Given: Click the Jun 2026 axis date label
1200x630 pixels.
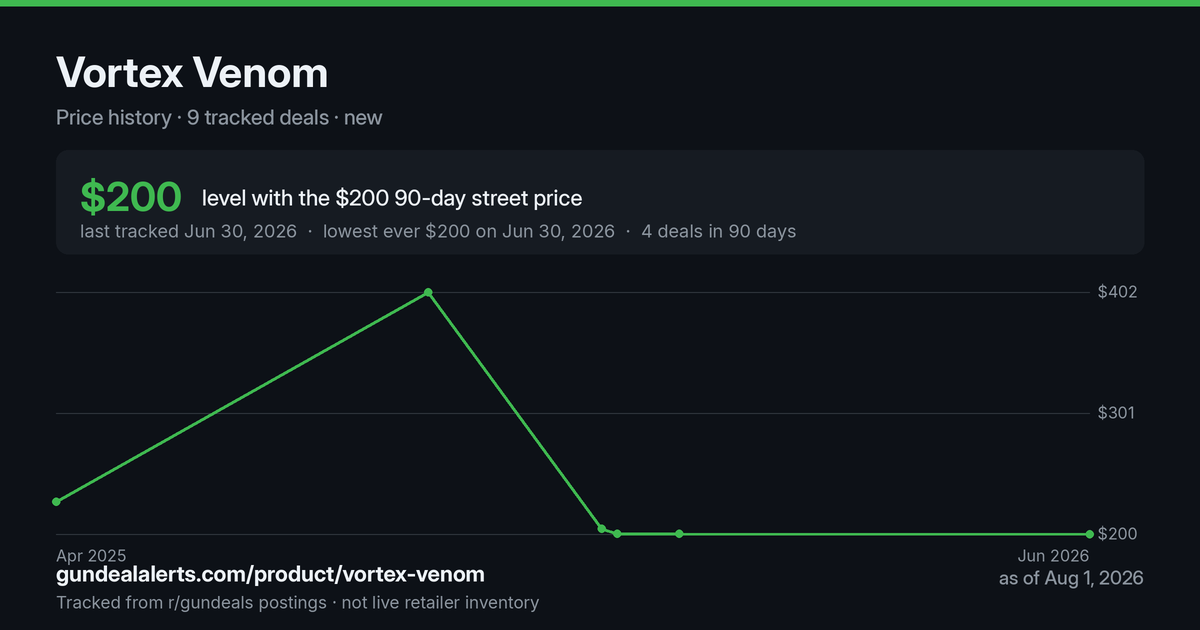Looking at the screenshot, I should coord(1053,555).
